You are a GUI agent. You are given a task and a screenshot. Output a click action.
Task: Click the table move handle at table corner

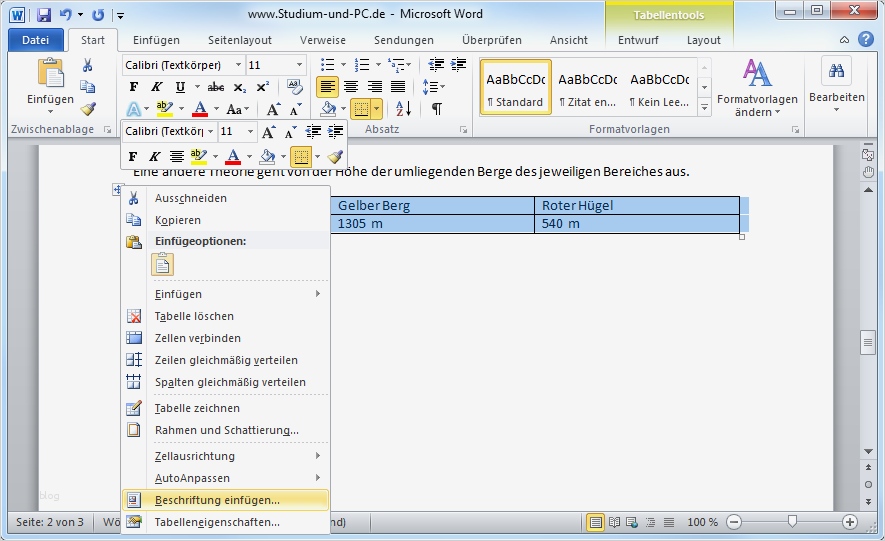(117, 190)
